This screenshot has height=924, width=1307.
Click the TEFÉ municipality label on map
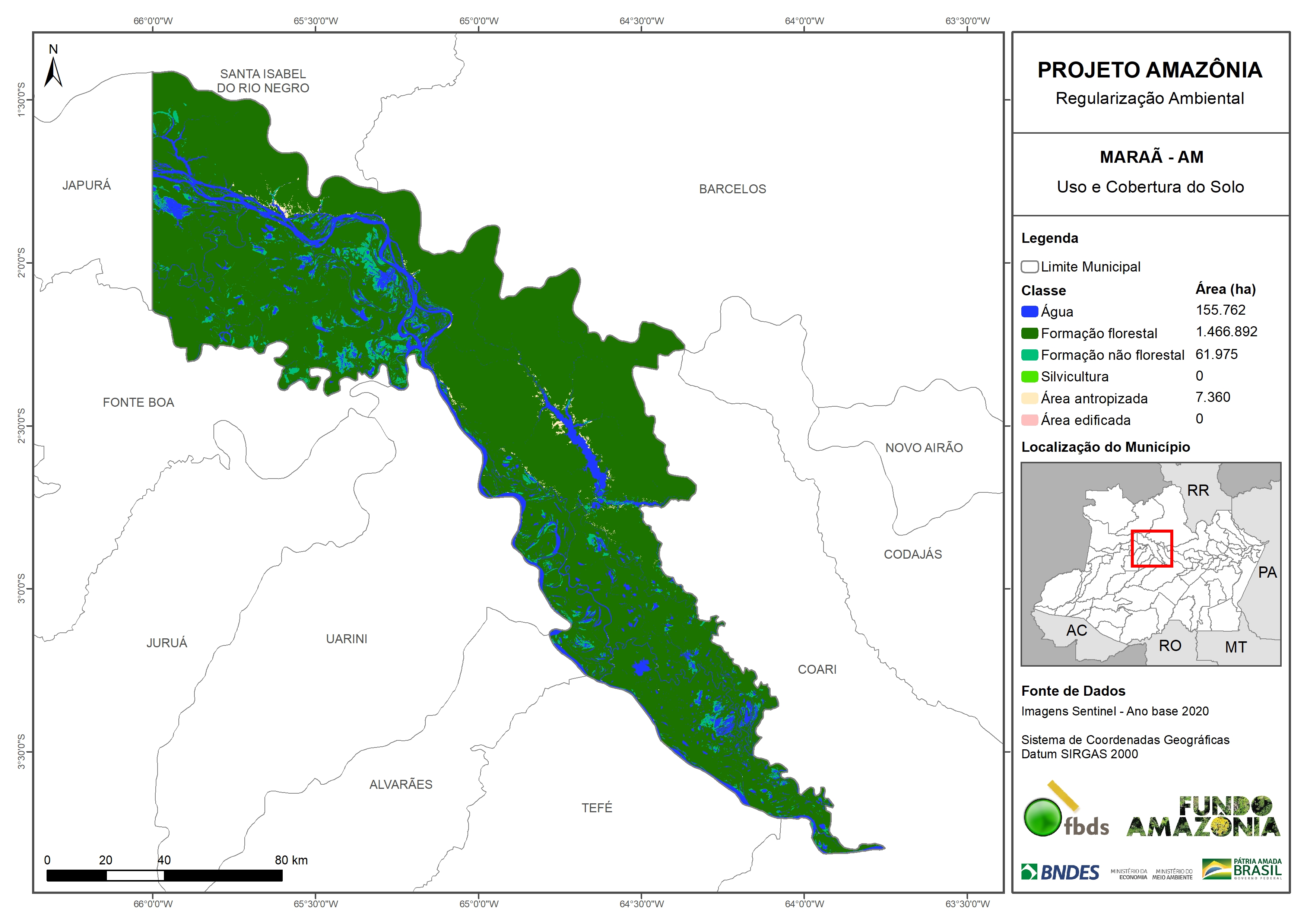597,807
